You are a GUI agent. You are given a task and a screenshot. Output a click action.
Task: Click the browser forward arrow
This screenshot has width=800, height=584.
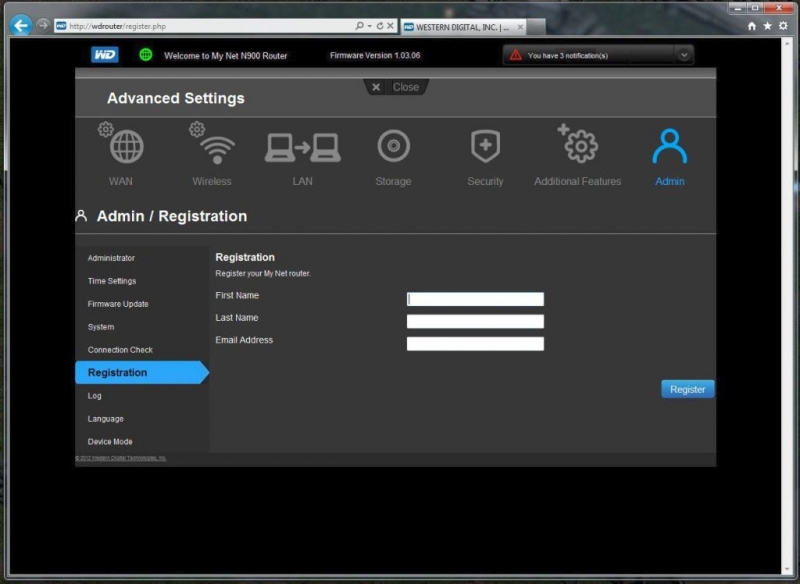pyautogui.click(x=43, y=25)
